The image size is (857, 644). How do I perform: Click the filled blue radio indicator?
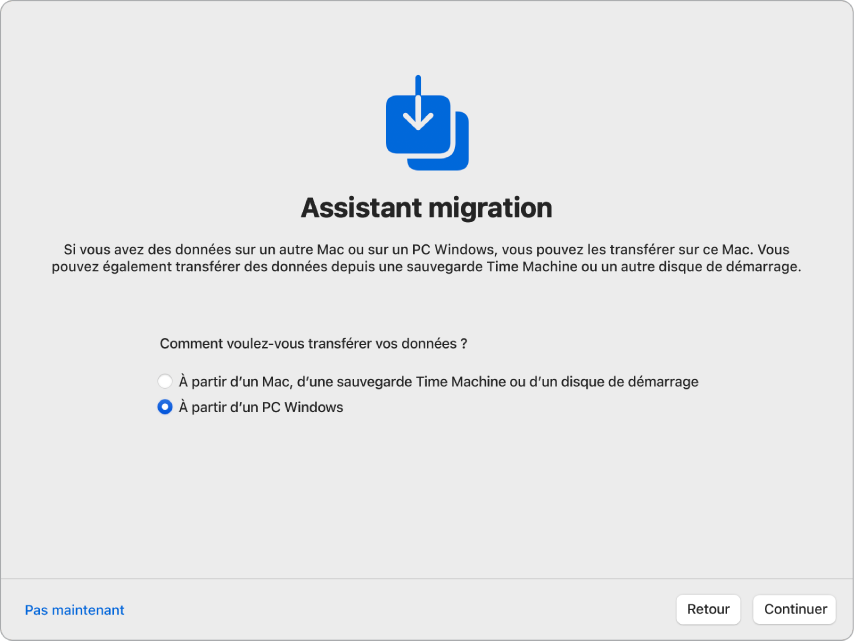[x=164, y=407]
